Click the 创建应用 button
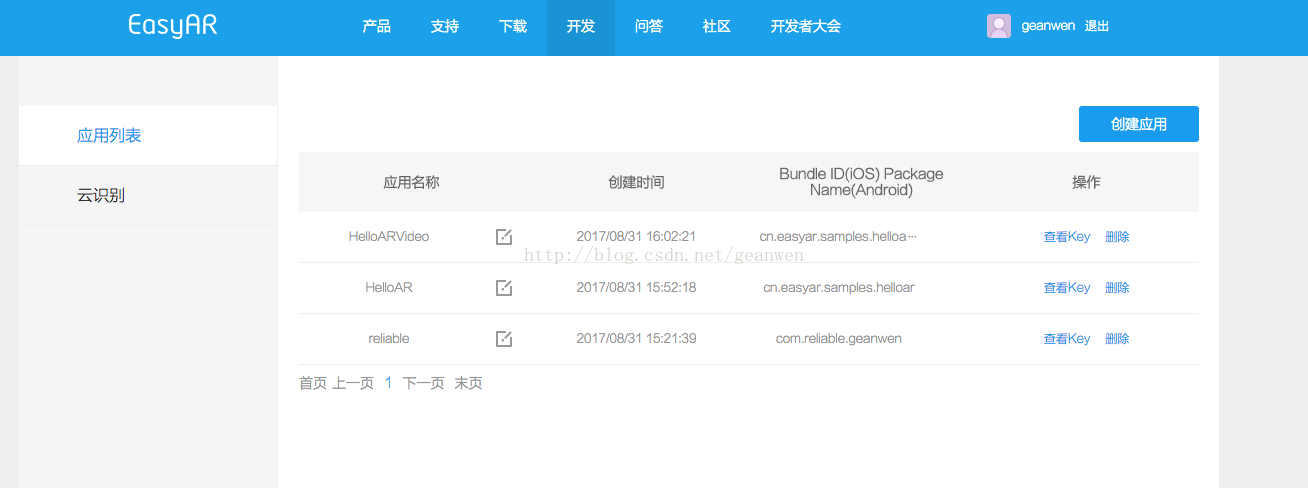Screen dimensions: 1308x488 (x=1139, y=124)
